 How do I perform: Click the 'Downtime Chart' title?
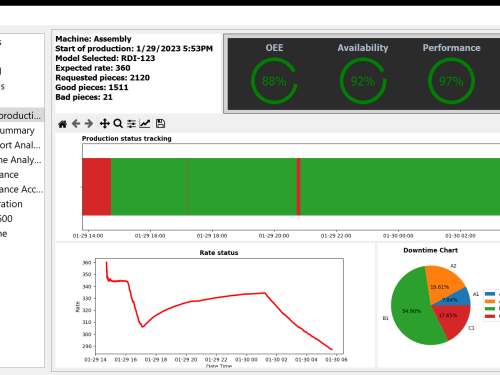click(x=431, y=250)
